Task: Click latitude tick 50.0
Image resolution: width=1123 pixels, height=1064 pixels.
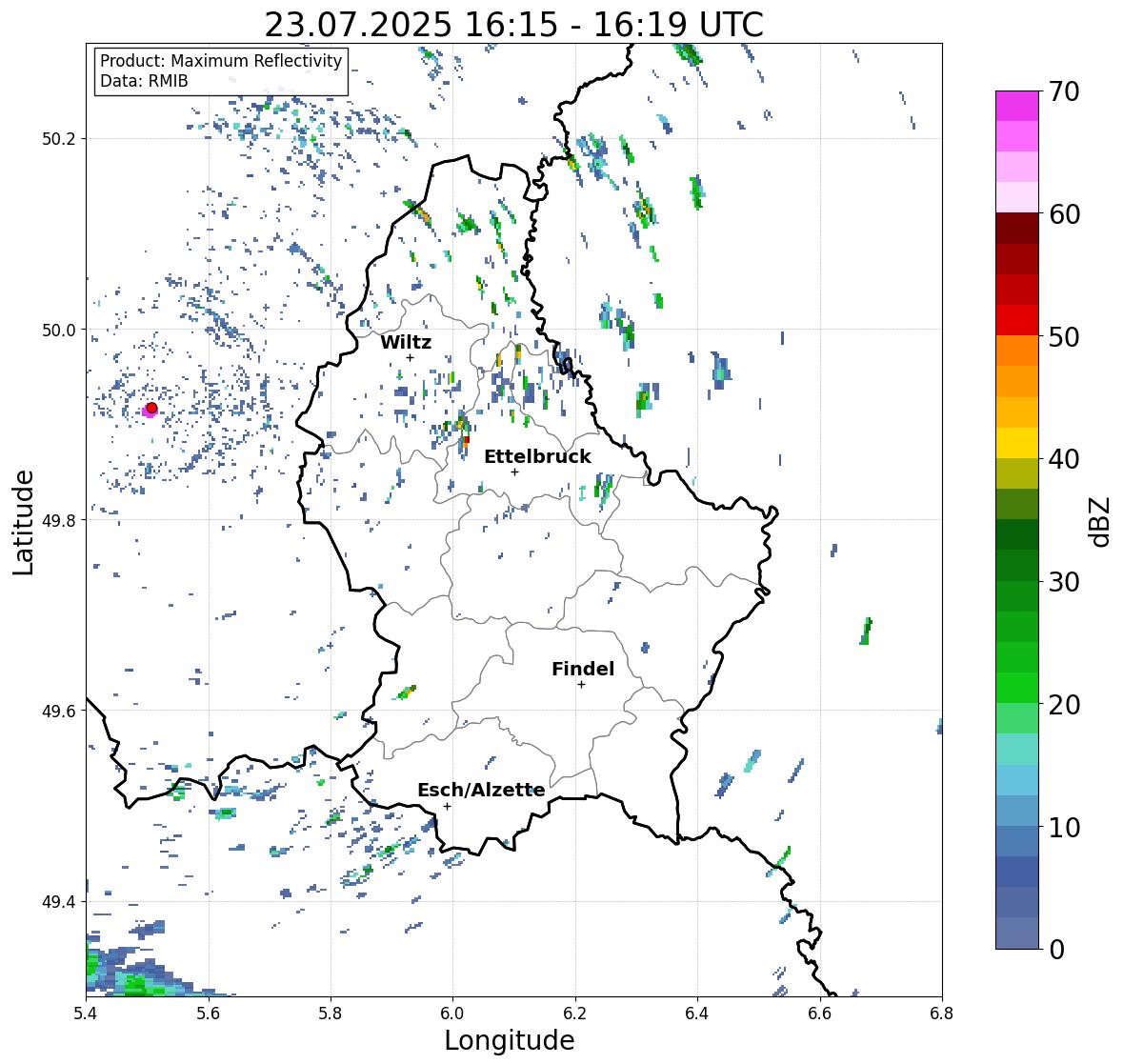Action: (x=59, y=331)
